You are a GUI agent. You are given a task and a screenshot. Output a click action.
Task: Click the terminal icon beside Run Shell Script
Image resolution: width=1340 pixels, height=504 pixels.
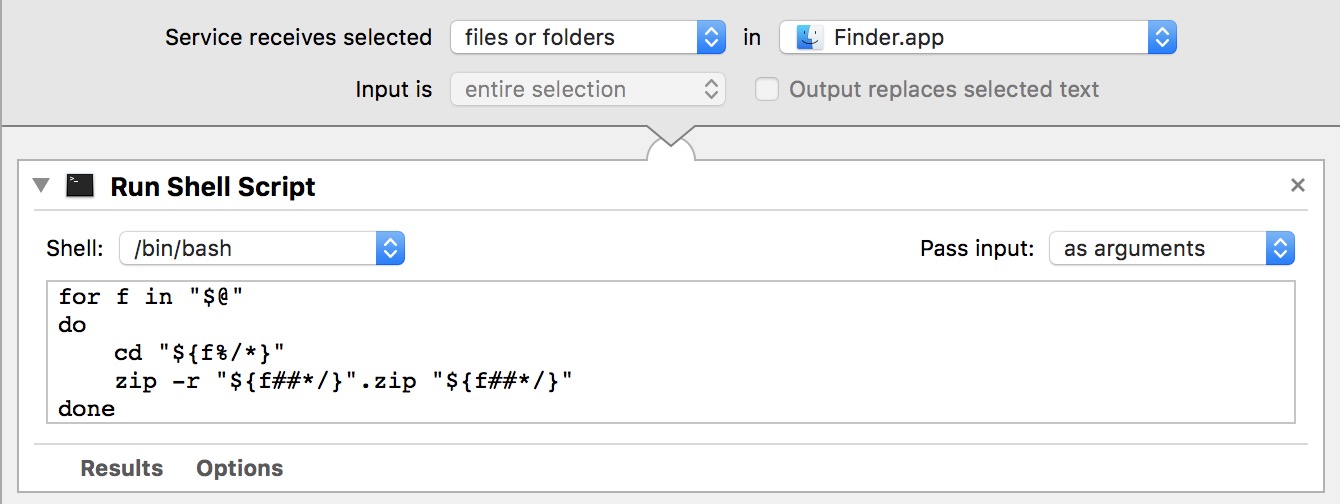pos(80,186)
